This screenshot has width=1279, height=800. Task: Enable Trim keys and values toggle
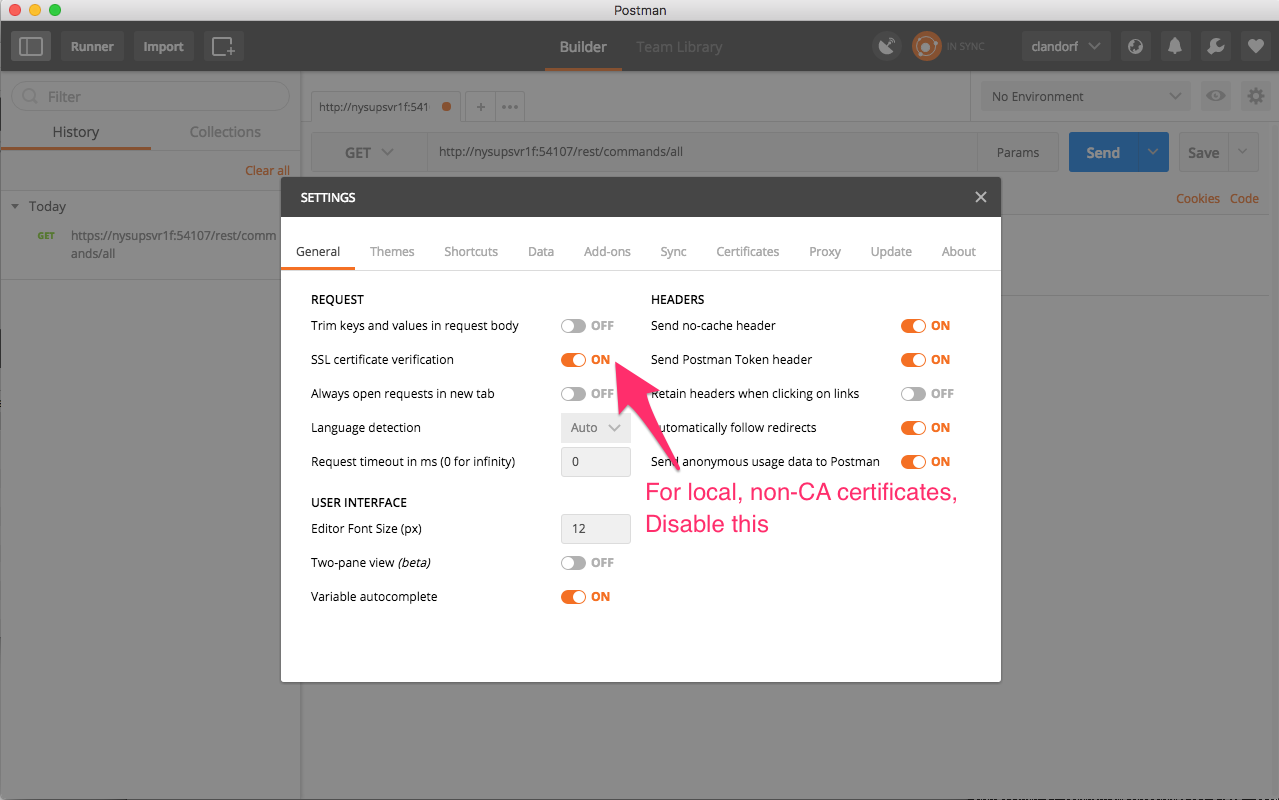[573, 326]
